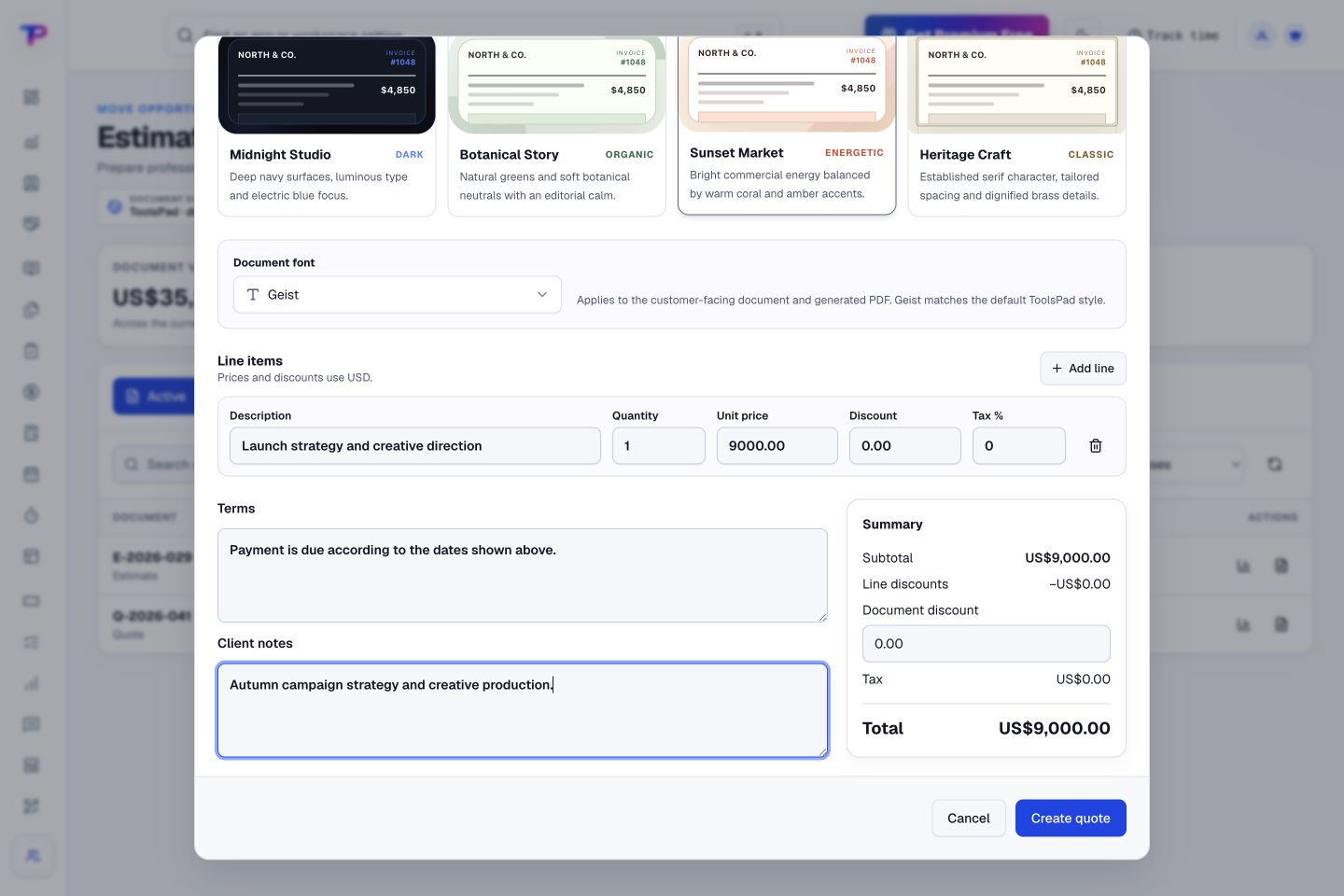Select the Midnight Studio theme card

tap(327, 126)
